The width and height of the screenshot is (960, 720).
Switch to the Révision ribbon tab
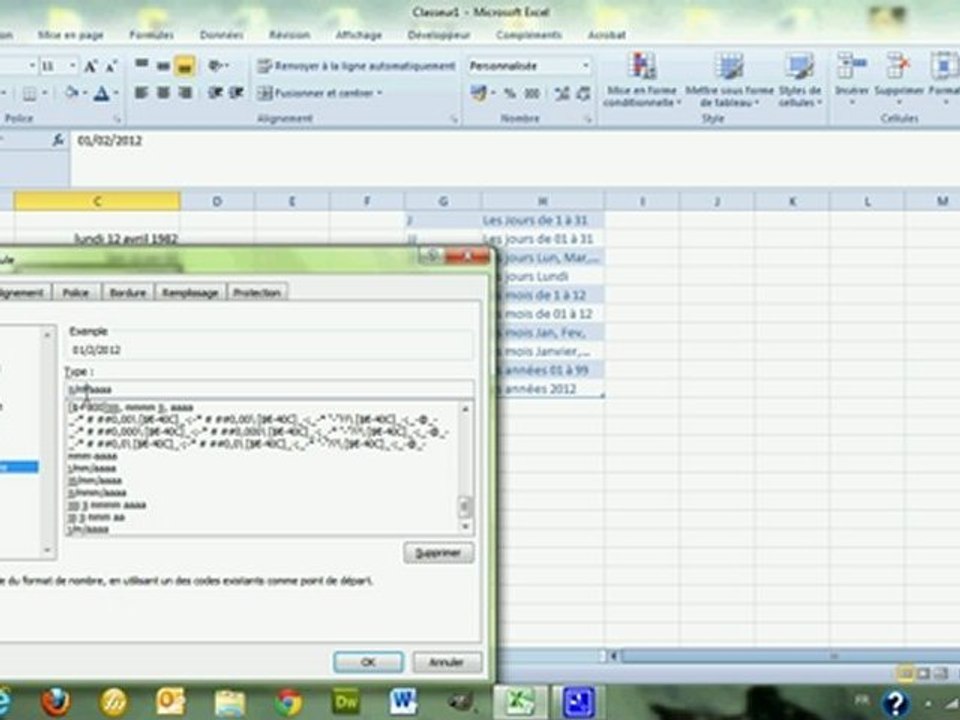289,35
